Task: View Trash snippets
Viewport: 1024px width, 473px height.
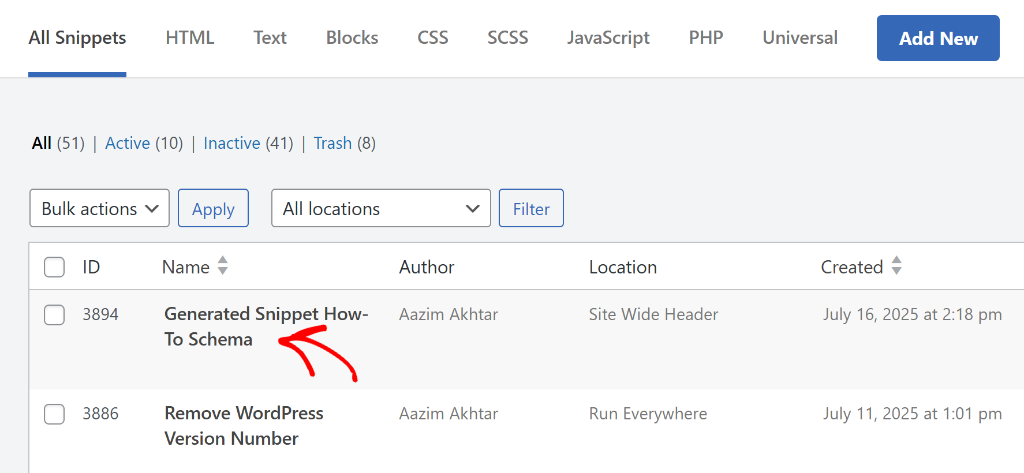Action: (x=333, y=143)
